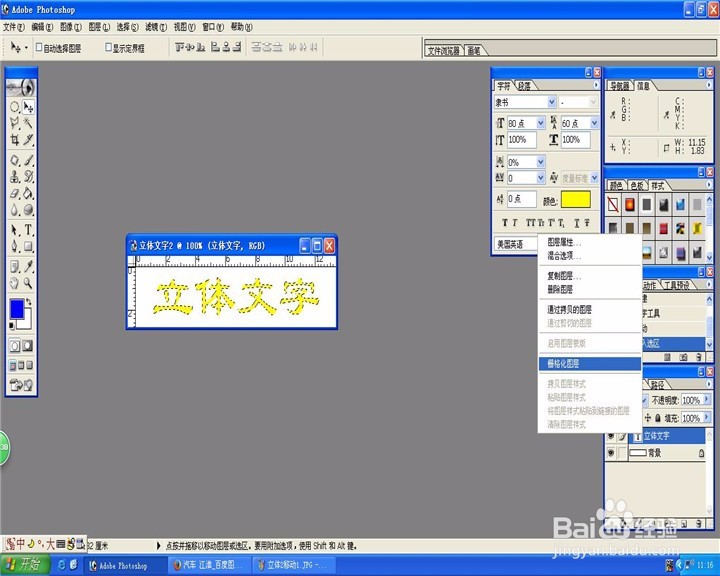Image resolution: width=720 pixels, height=576 pixels.
Task: Select the Healing Brush tool
Action: click(15, 160)
